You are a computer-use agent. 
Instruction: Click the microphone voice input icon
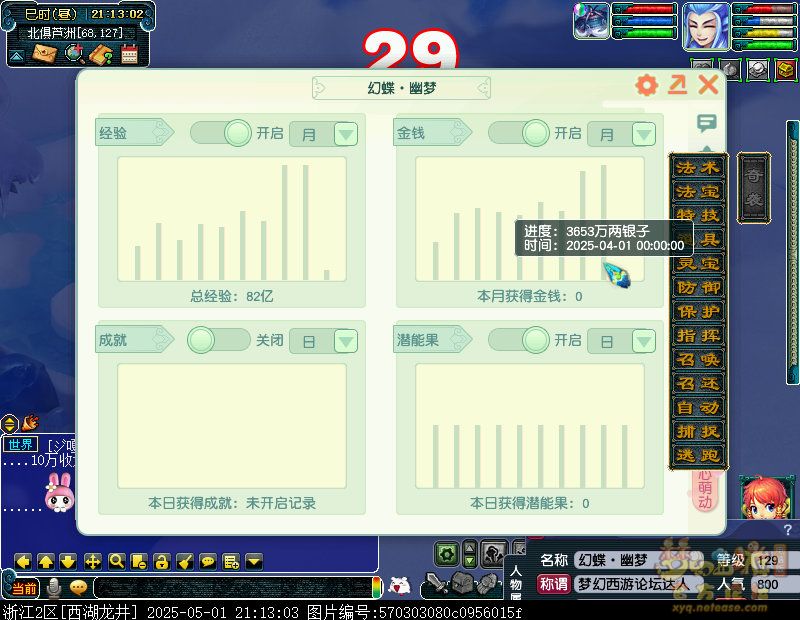[53, 588]
